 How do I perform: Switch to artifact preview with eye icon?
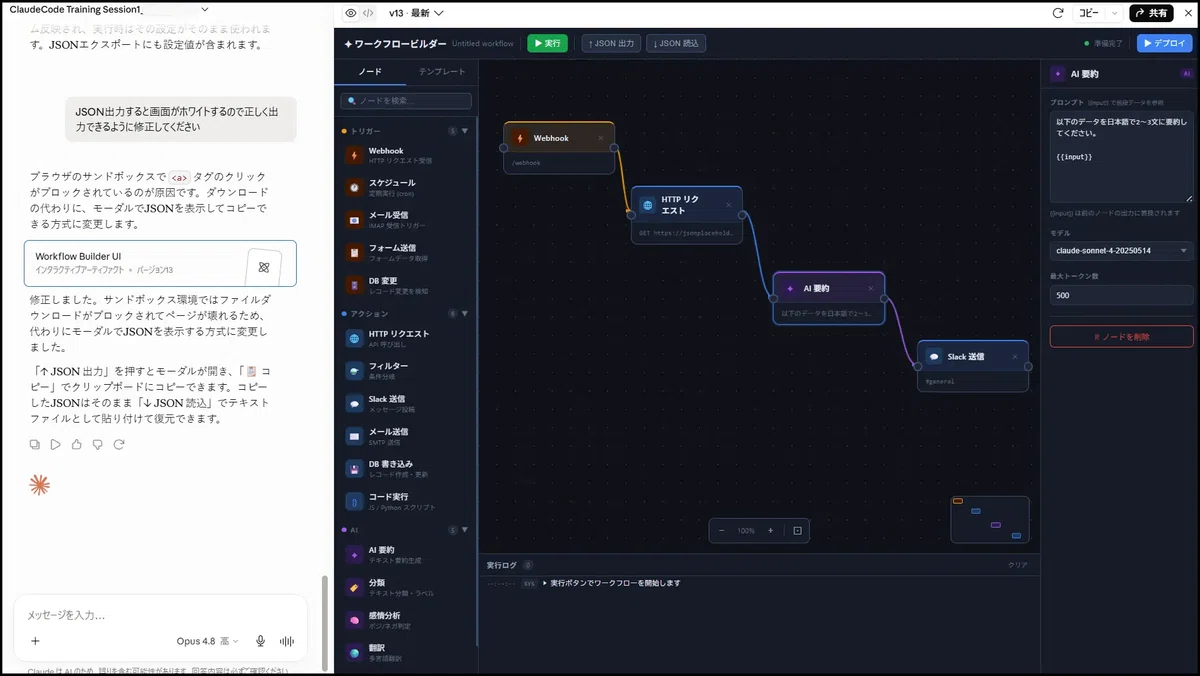click(351, 13)
